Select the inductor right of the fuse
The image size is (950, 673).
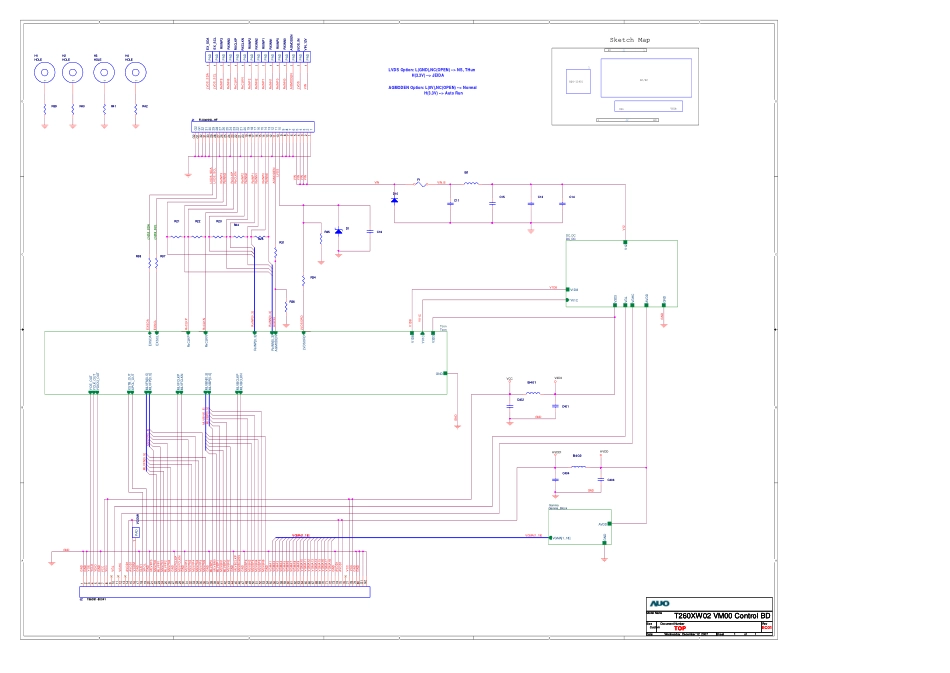[x=469, y=184]
